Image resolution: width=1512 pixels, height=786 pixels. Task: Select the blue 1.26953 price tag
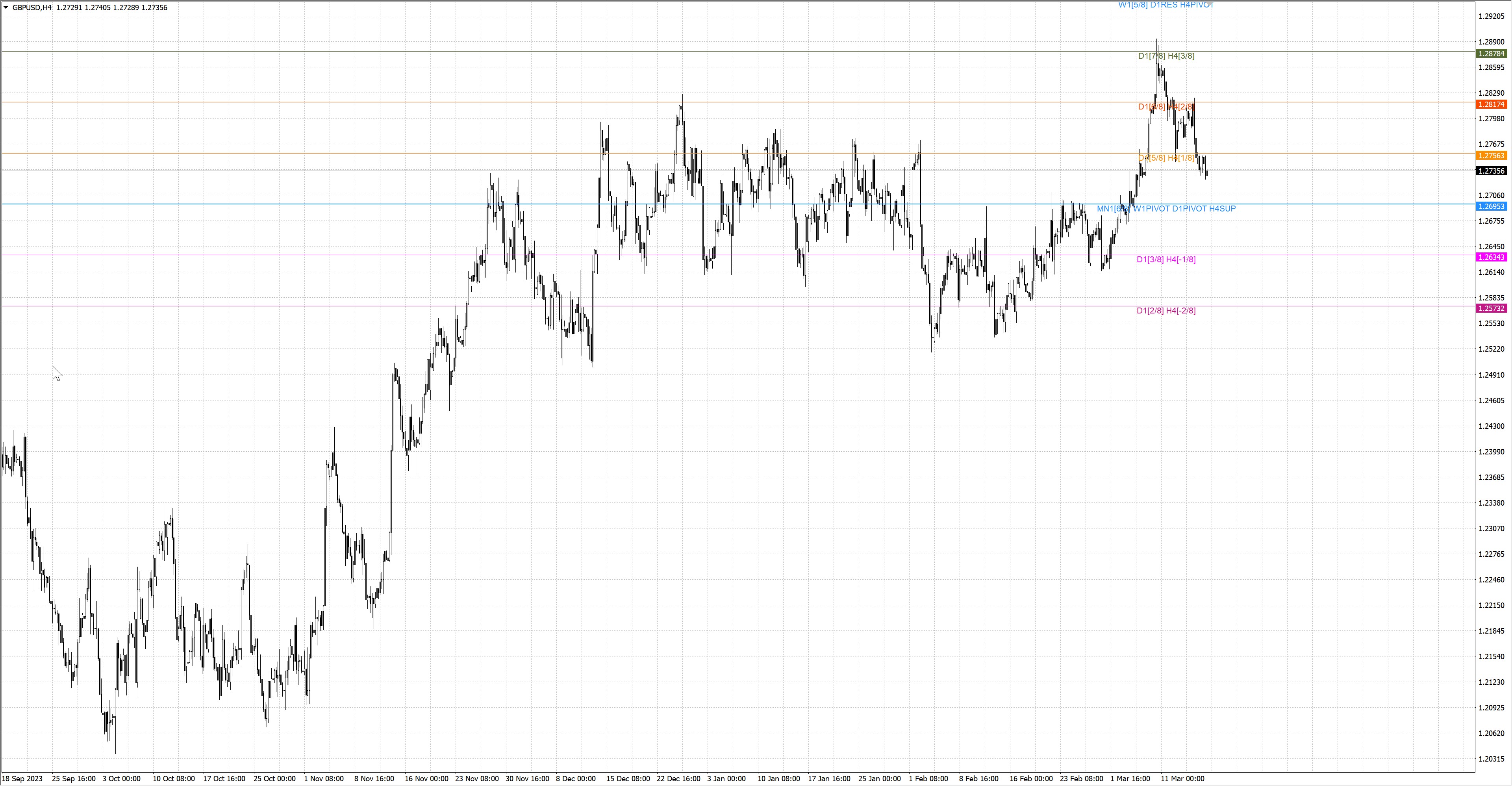(1491, 207)
